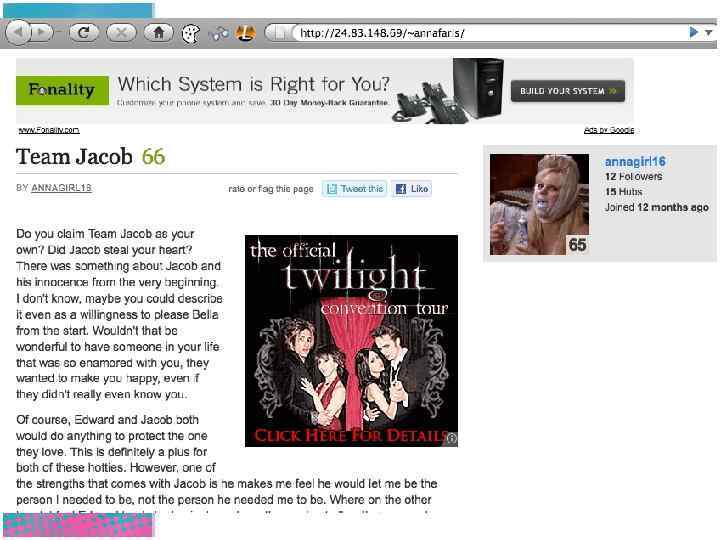This screenshot has width=720, height=540.
Task: Go forward with the browser forward arrow
Action: [x=42, y=33]
